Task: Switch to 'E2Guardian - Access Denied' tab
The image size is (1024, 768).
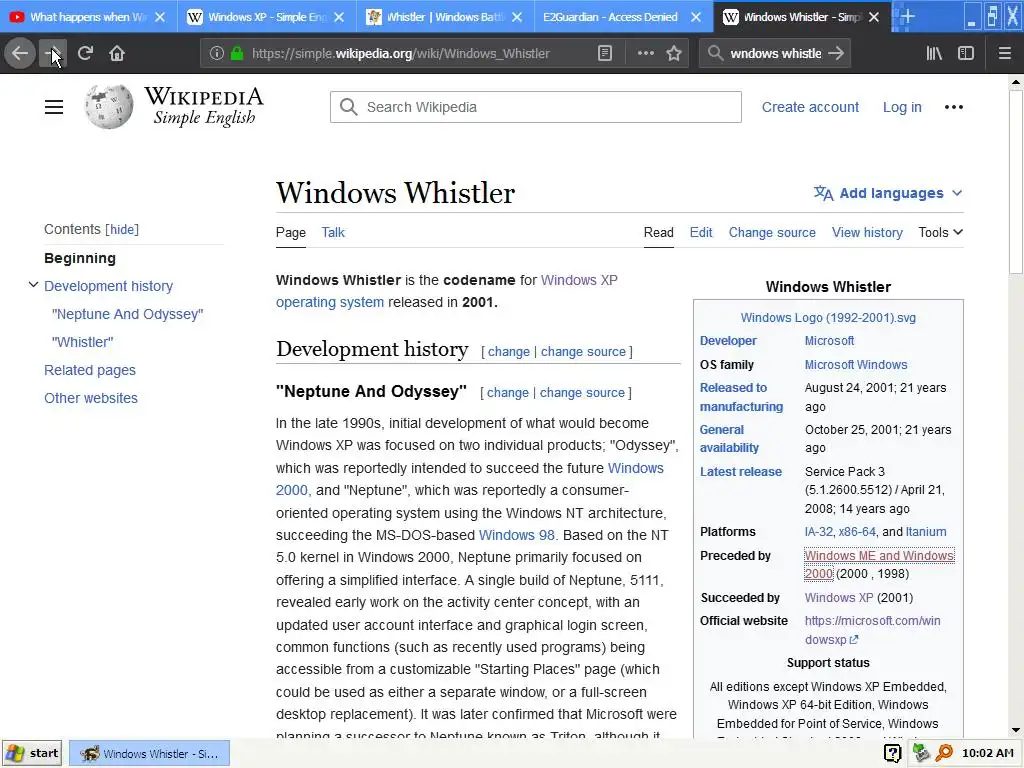Action: pos(623,17)
